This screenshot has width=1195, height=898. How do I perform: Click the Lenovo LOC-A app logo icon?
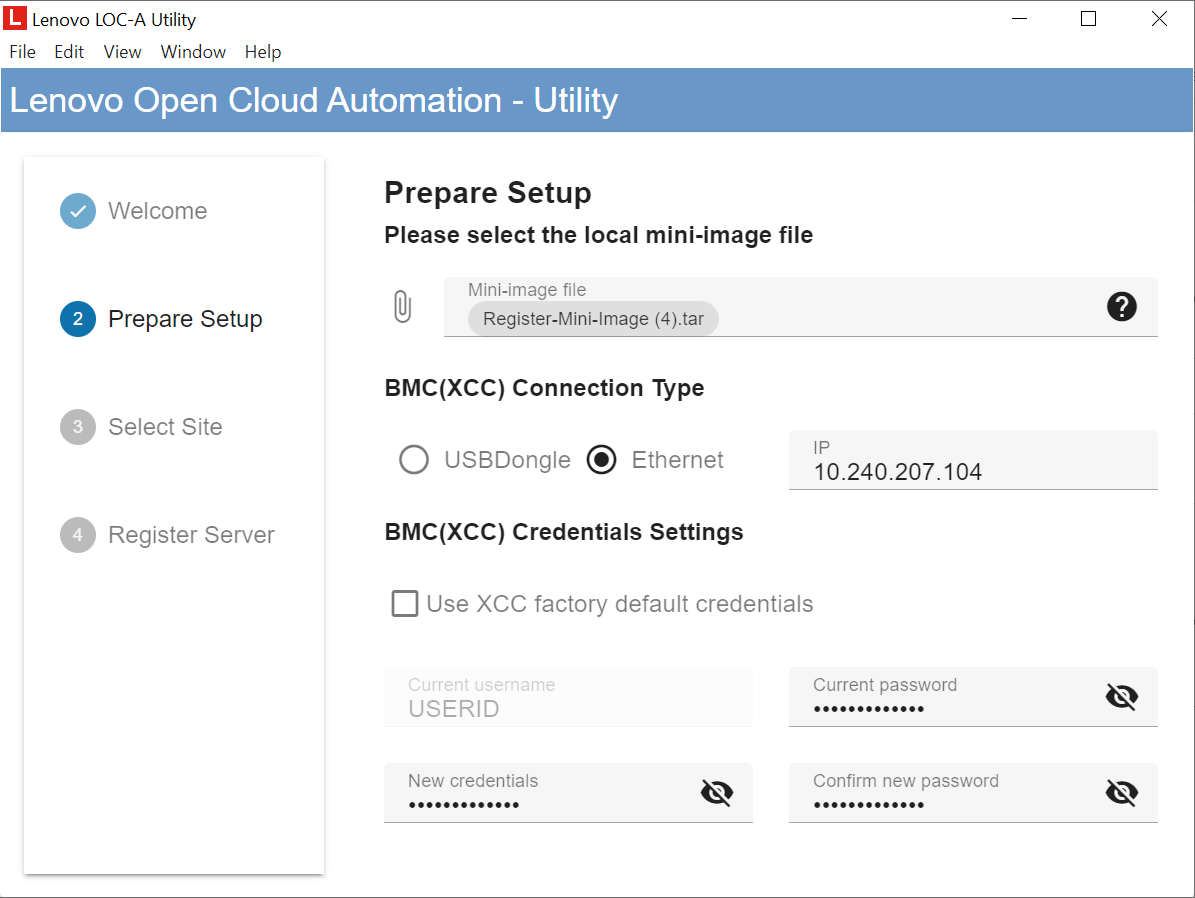pyautogui.click(x=14, y=18)
